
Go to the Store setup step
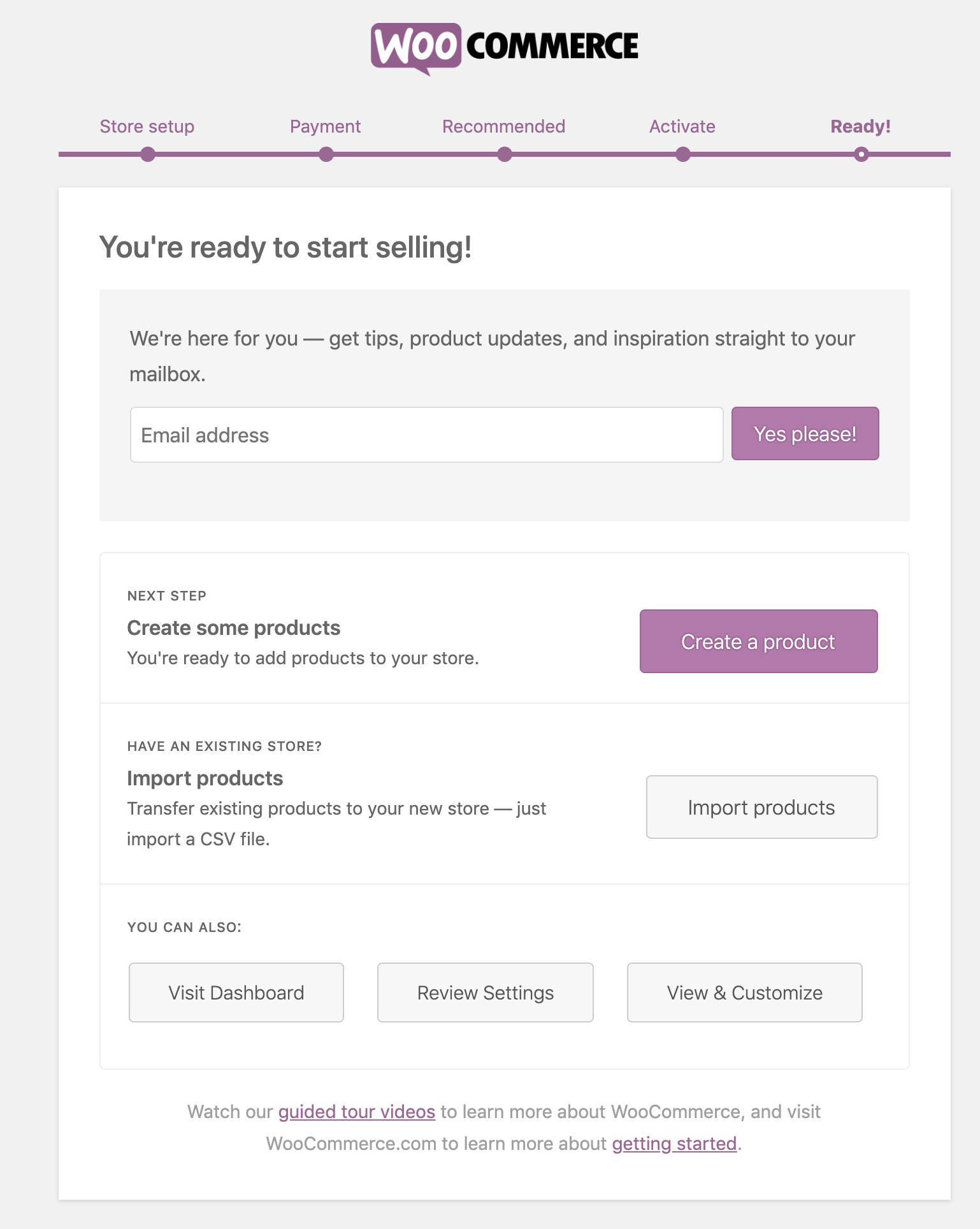point(147,126)
